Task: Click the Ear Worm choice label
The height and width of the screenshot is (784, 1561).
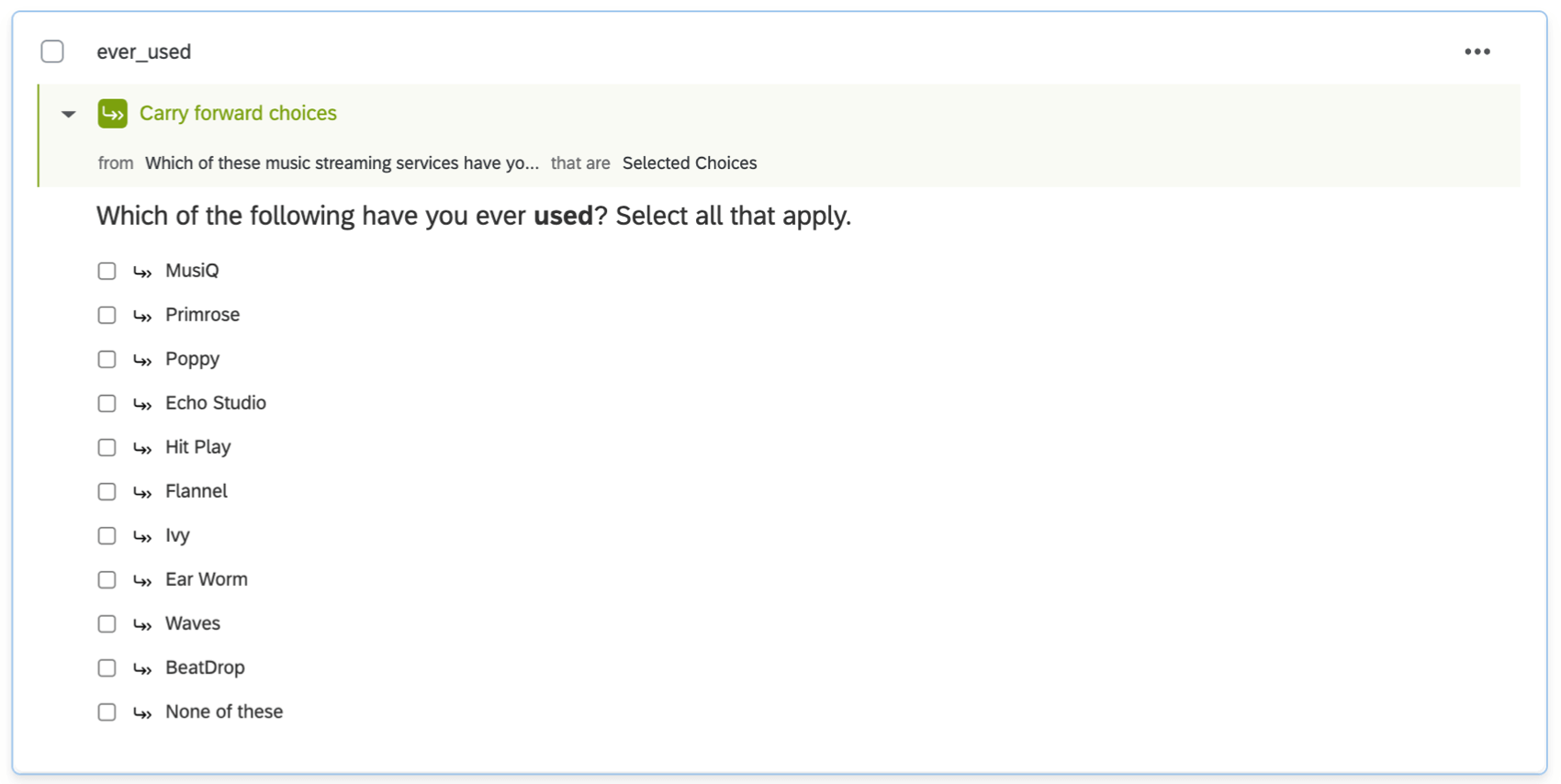Action: pos(207,579)
